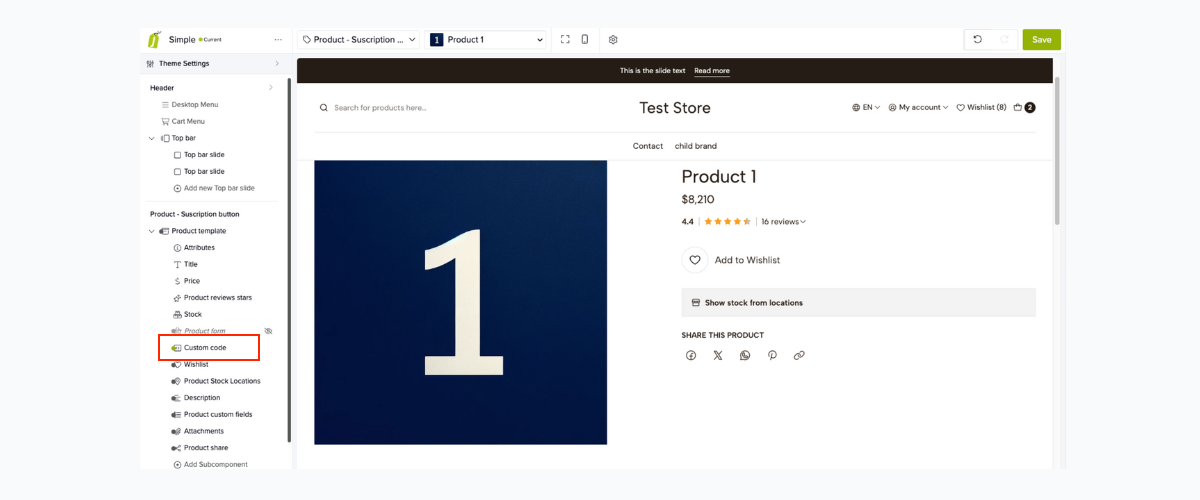1200x500 pixels.
Task: Click the preview pane vertical scrollbar
Action: tap(1057, 150)
